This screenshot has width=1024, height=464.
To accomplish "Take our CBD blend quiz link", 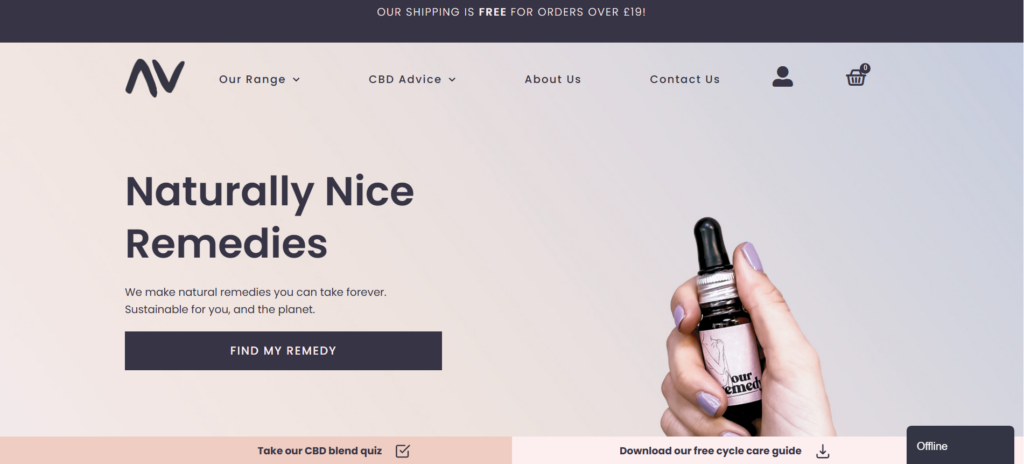I will [319, 451].
